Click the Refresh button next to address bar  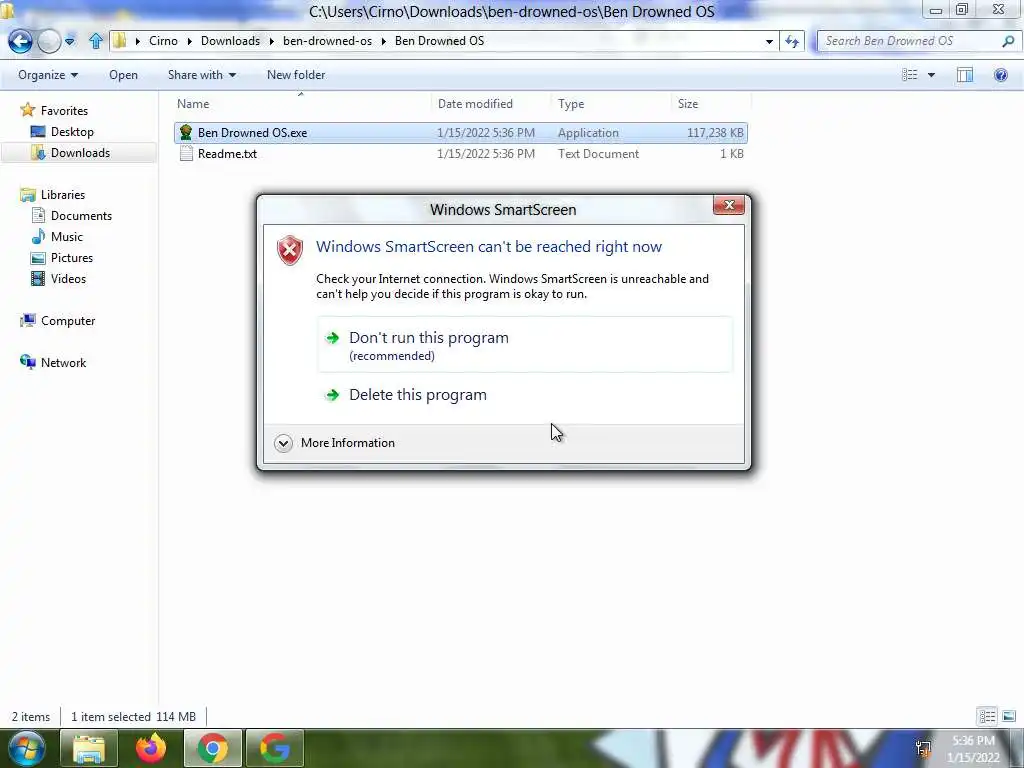[x=792, y=41]
